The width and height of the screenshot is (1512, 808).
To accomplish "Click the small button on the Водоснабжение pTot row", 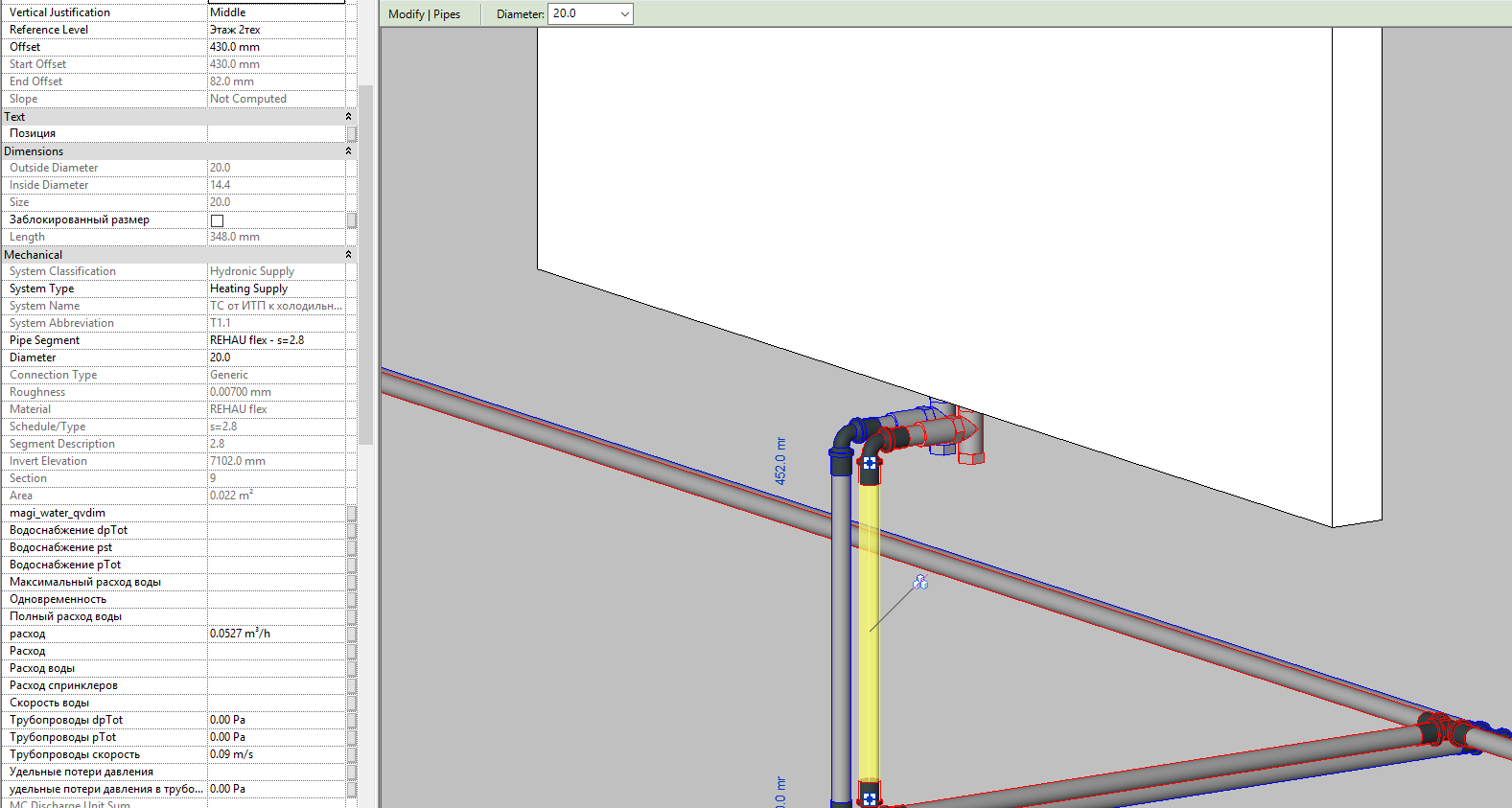I will pos(352,565).
